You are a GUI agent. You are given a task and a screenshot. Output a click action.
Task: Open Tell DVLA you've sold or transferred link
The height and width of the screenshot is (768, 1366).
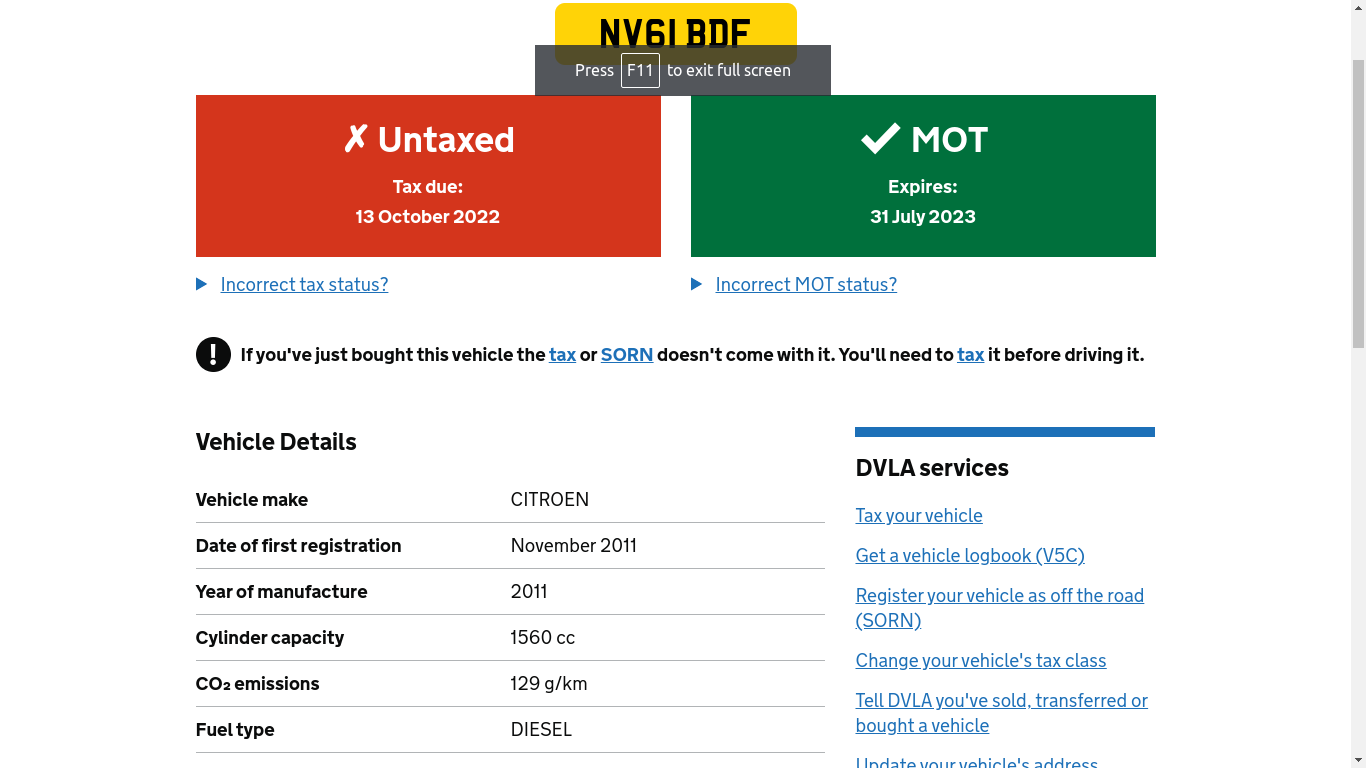tap(1002, 713)
